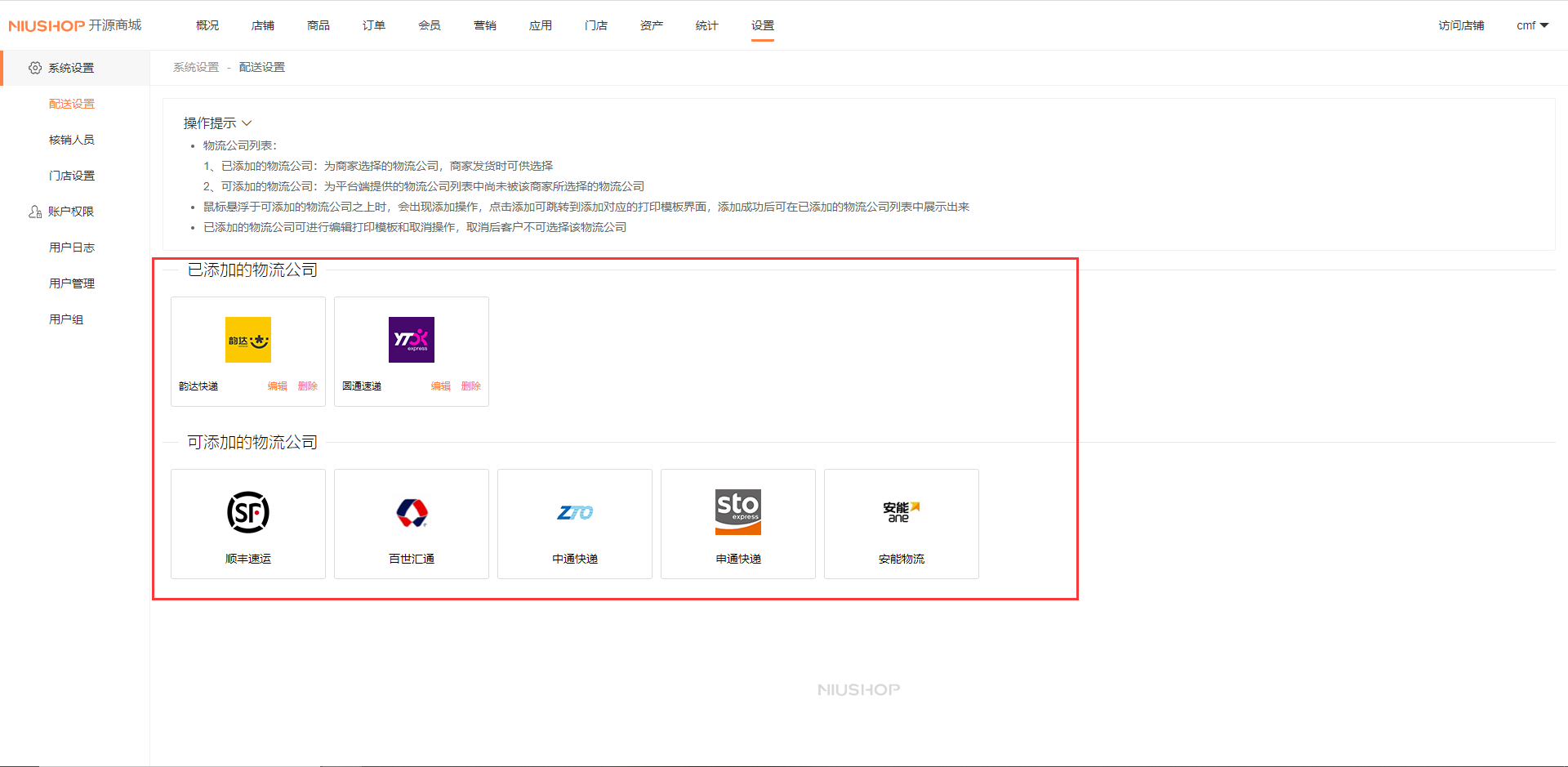The image size is (1568, 767).
Task: Click the 百世汇通 label
Action: point(412,559)
